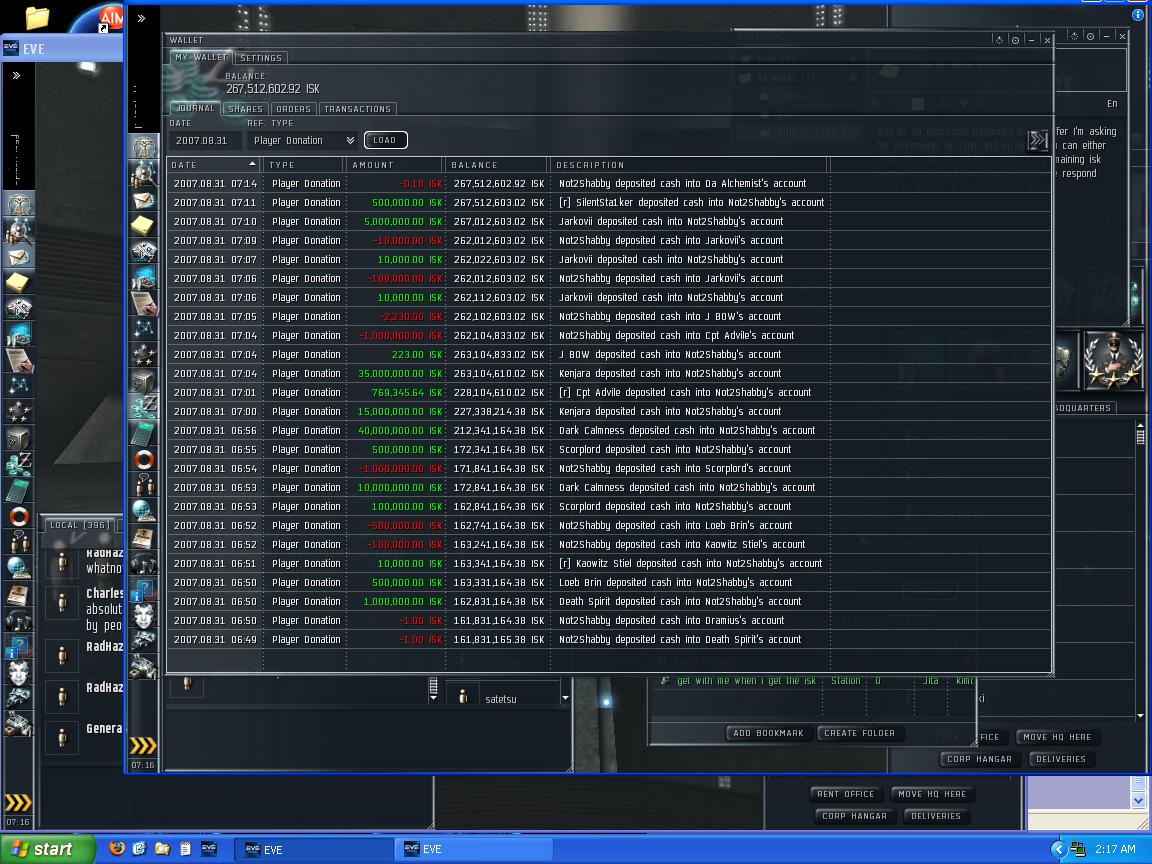Open EVE Mail in front EVE sidebar

click(x=144, y=199)
